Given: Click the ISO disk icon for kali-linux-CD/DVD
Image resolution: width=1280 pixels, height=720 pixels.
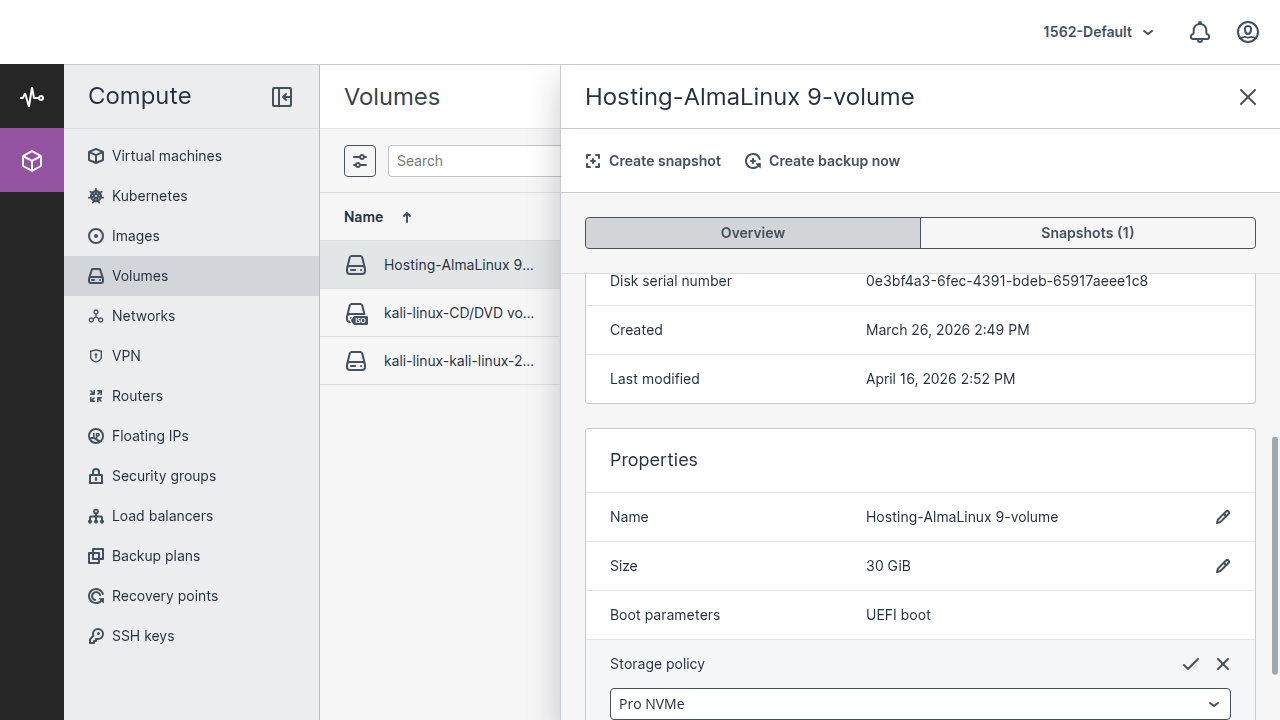Looking at the screenshot, I should [x=356, y=314].
